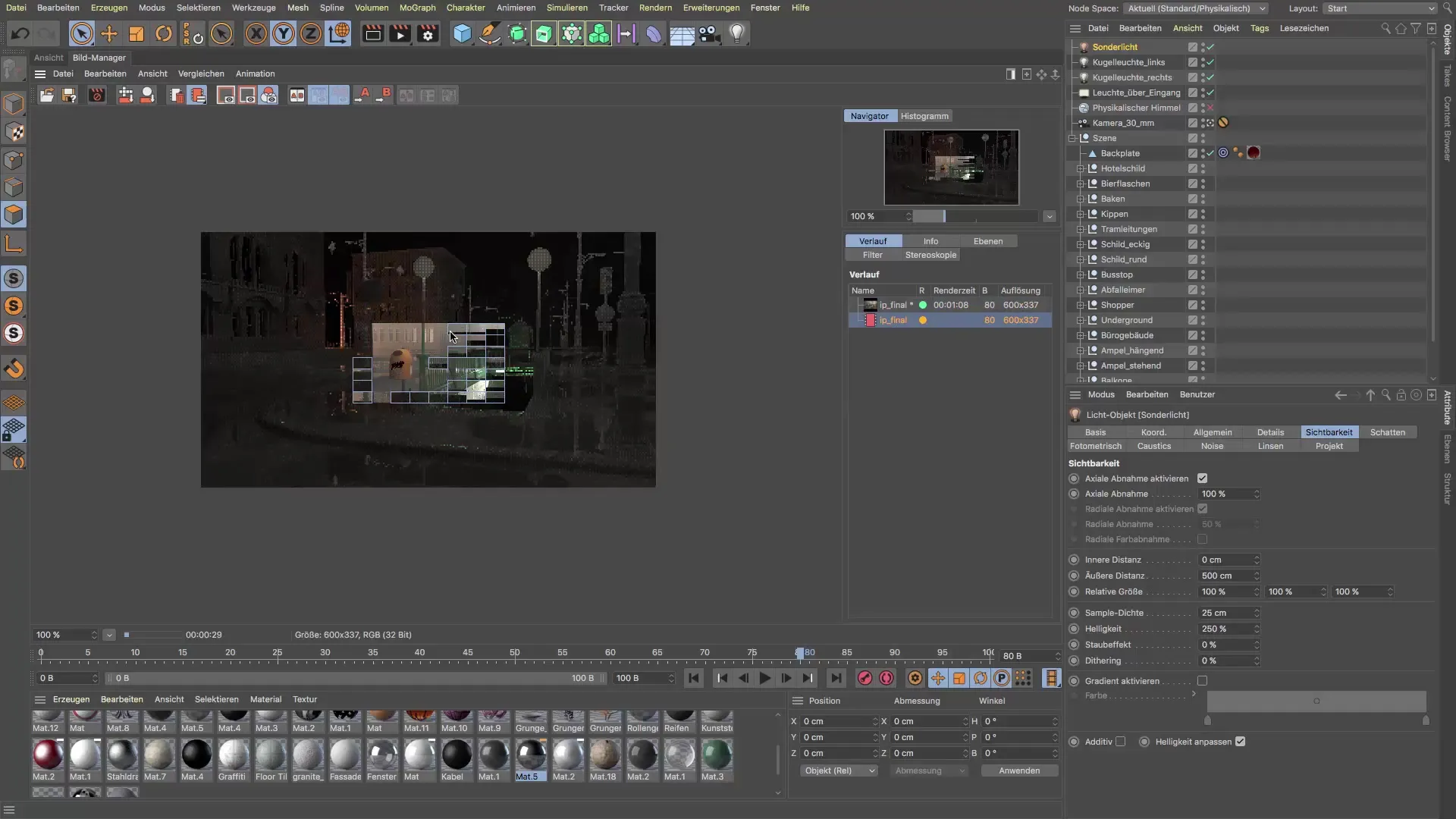Expand the Tramleitungen tree node
This screenshot has width=1456, height=819.
1081,229
